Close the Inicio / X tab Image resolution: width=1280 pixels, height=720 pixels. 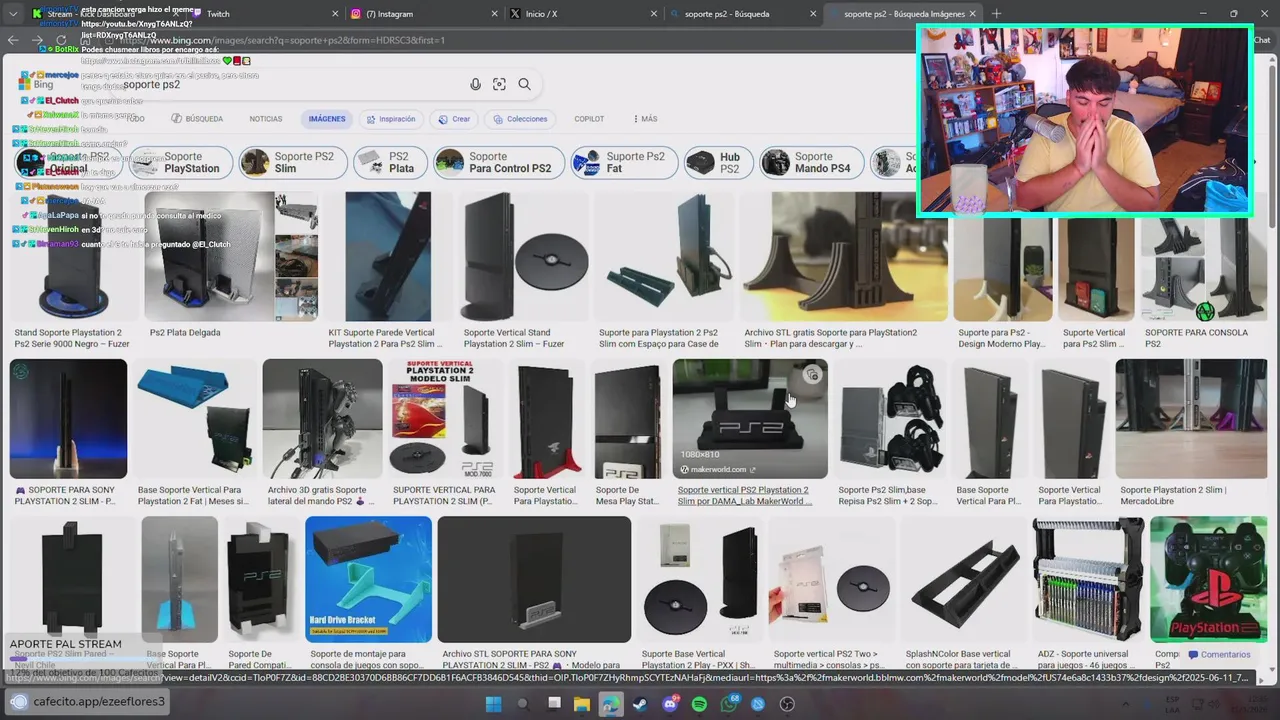point(654,14)
